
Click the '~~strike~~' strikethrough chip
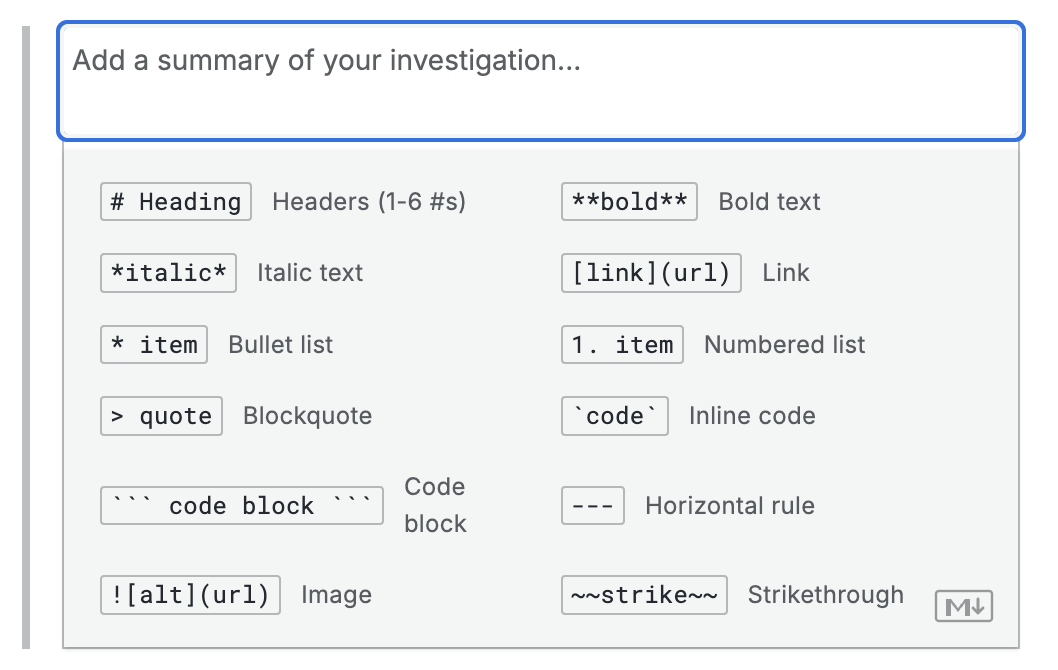644,595
